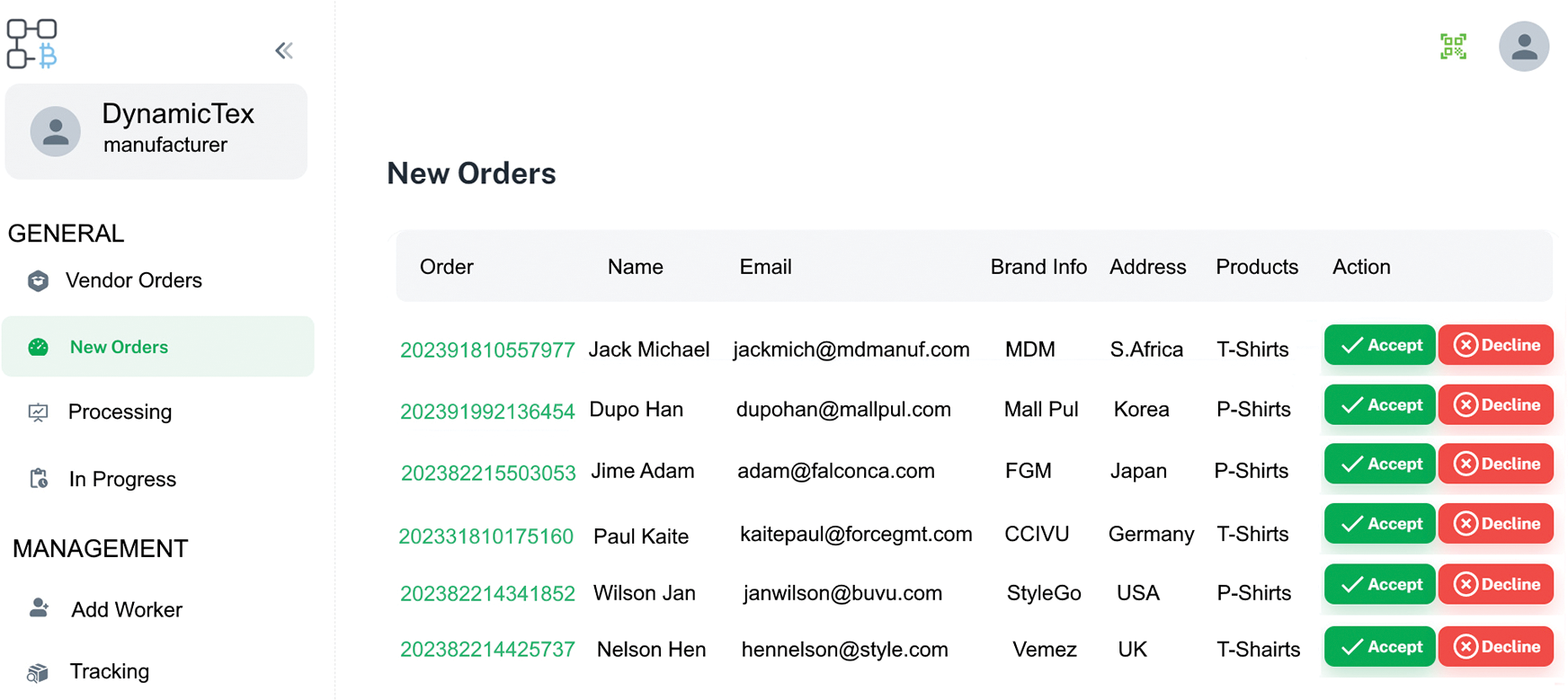Go to the Processing section

[x=120, y=412]
